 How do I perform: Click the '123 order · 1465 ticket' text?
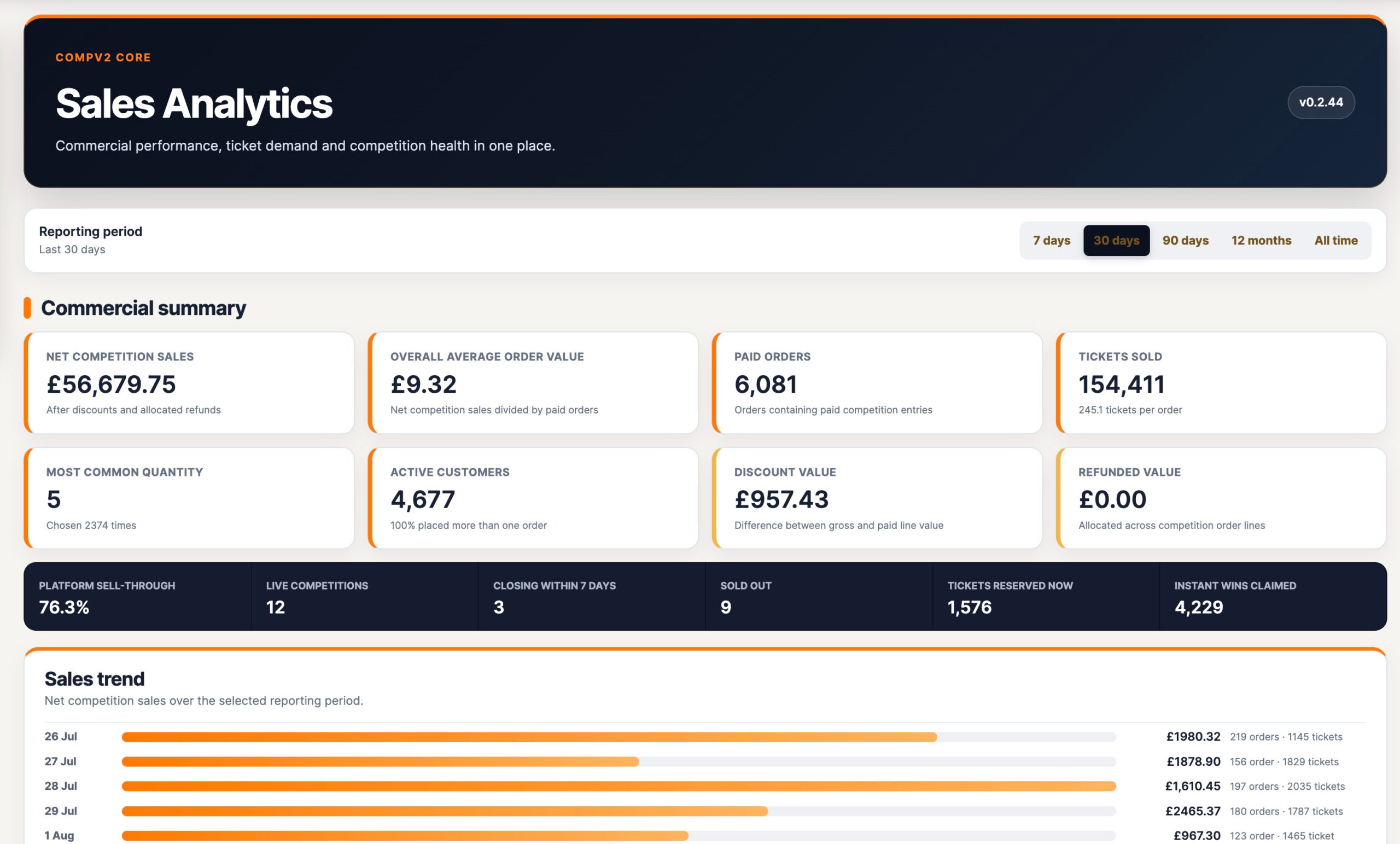click(x=1282, y=835)
